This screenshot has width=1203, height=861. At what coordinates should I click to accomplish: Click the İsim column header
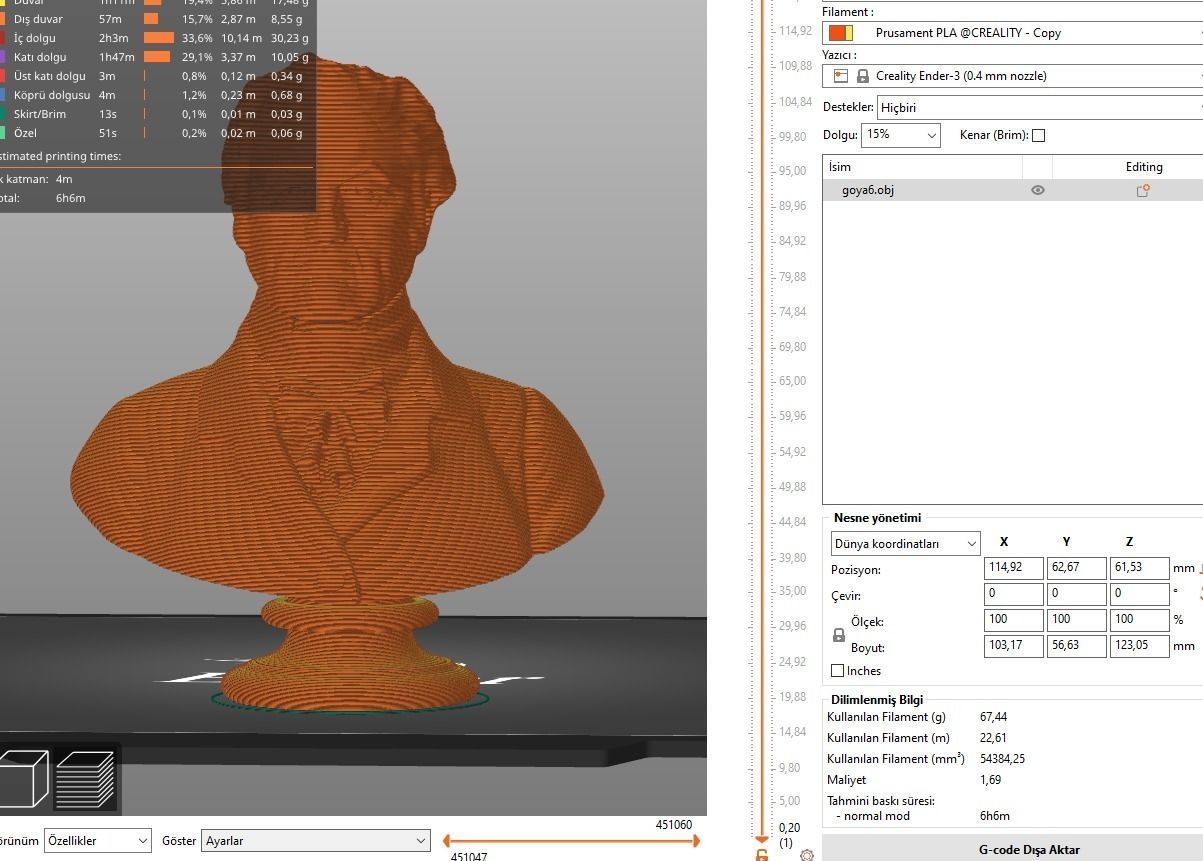pyautogui.click(x=923, y=167)
